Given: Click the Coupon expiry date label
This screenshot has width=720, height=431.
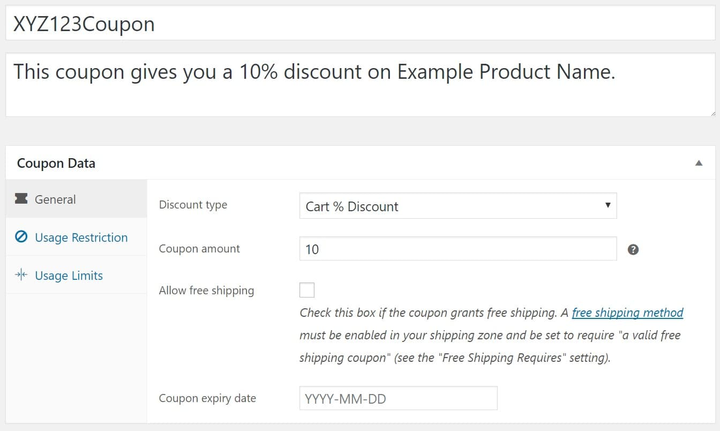Looking at the screenshot, I should pyautogui.click(x=207, y=398).
